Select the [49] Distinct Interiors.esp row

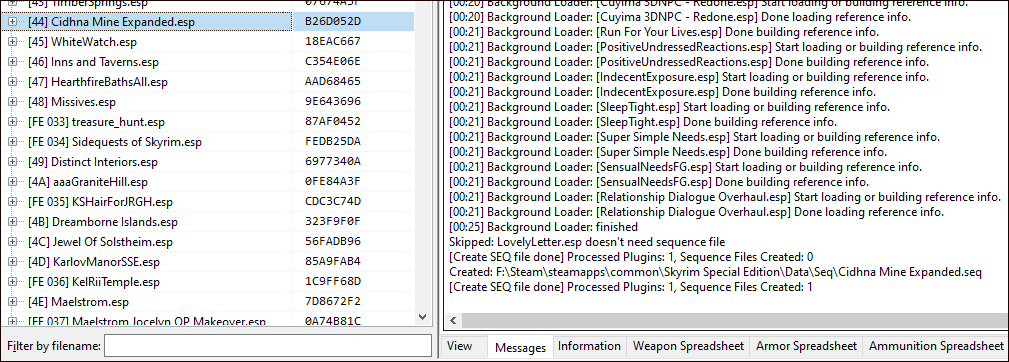[x=208, y=161]
